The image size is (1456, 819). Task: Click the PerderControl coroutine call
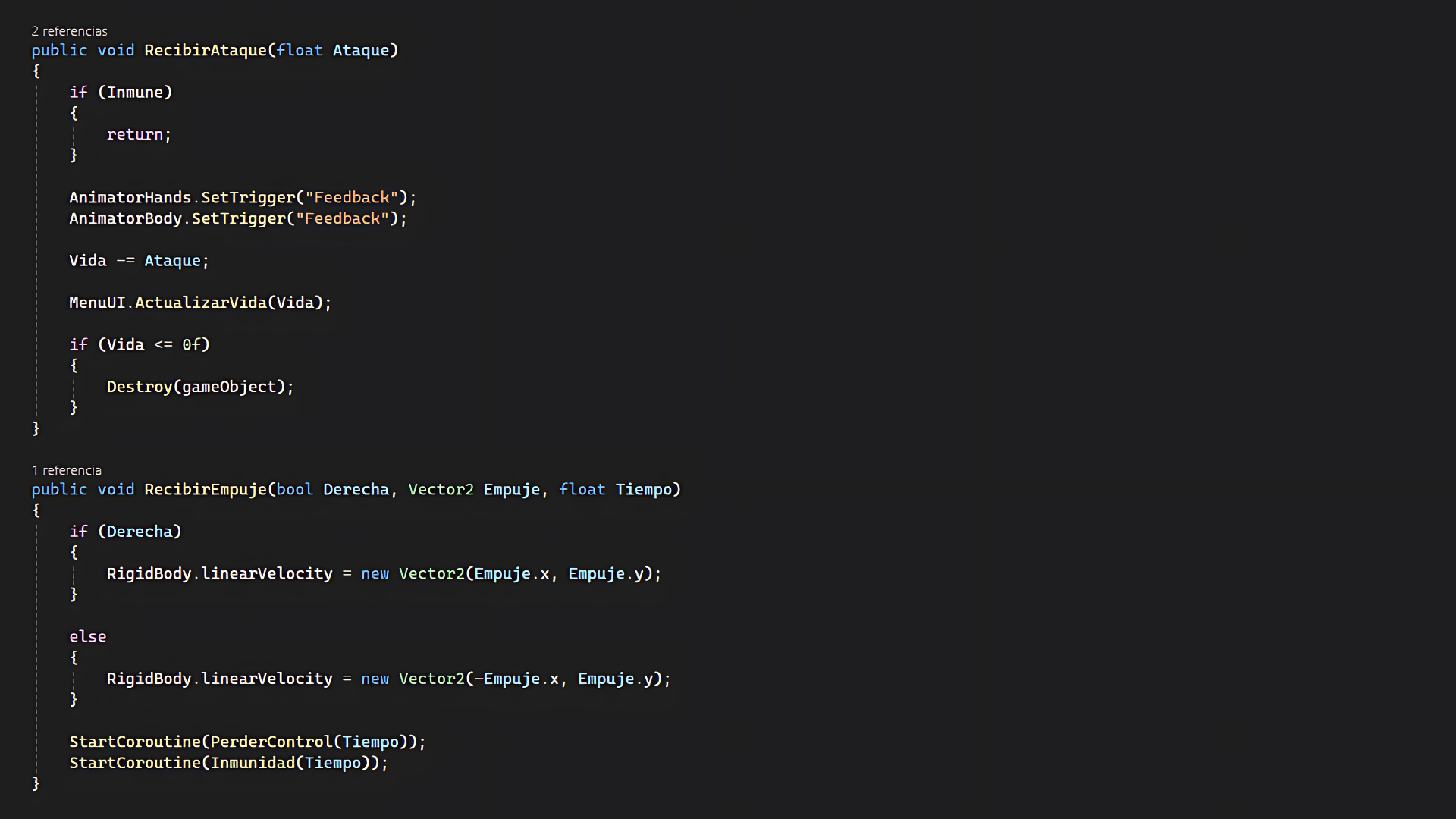pyautogui.click(x=271, y=742)
